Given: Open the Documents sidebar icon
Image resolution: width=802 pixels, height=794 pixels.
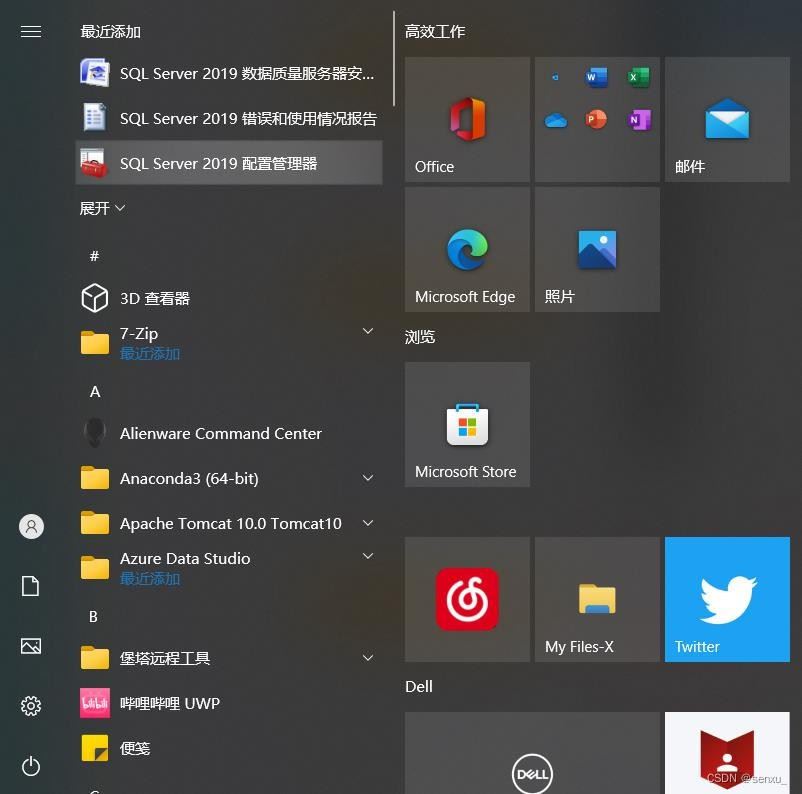Looking at the screenshot, I should click(31, 586).
